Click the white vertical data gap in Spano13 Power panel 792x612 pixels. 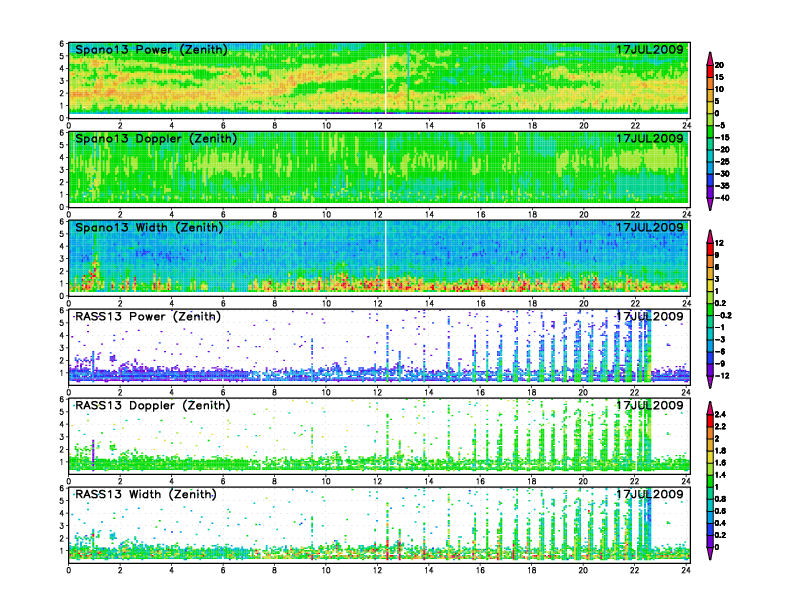pos(385,79)
